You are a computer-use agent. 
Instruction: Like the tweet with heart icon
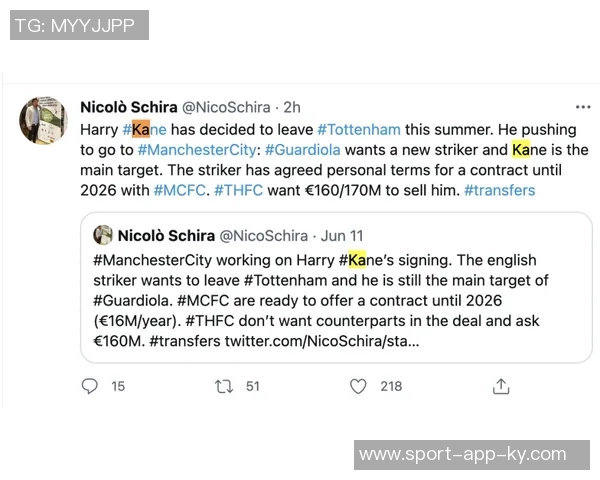pos(358,386)
